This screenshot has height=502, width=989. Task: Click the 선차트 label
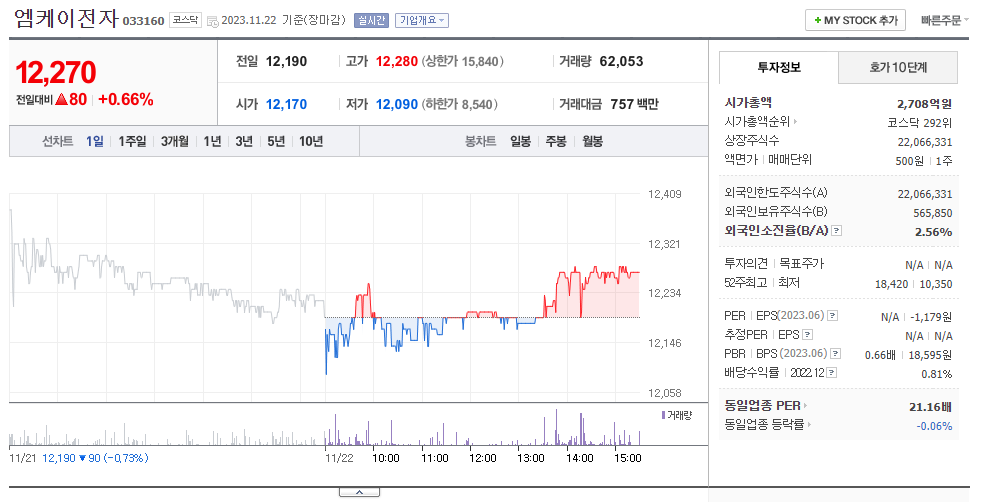(58, 141)
